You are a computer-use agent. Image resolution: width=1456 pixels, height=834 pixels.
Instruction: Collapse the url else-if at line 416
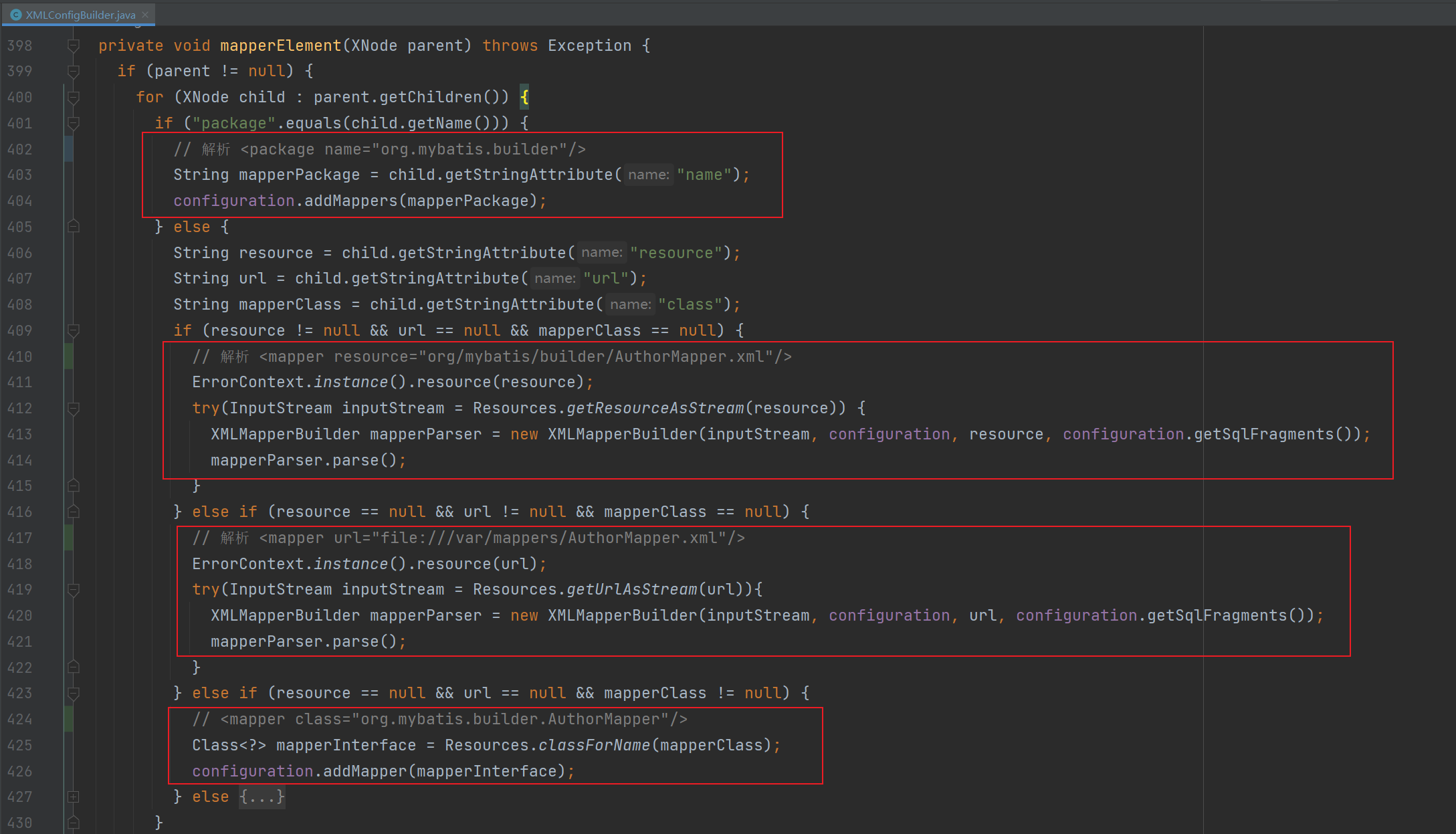(x=74, y=512)
